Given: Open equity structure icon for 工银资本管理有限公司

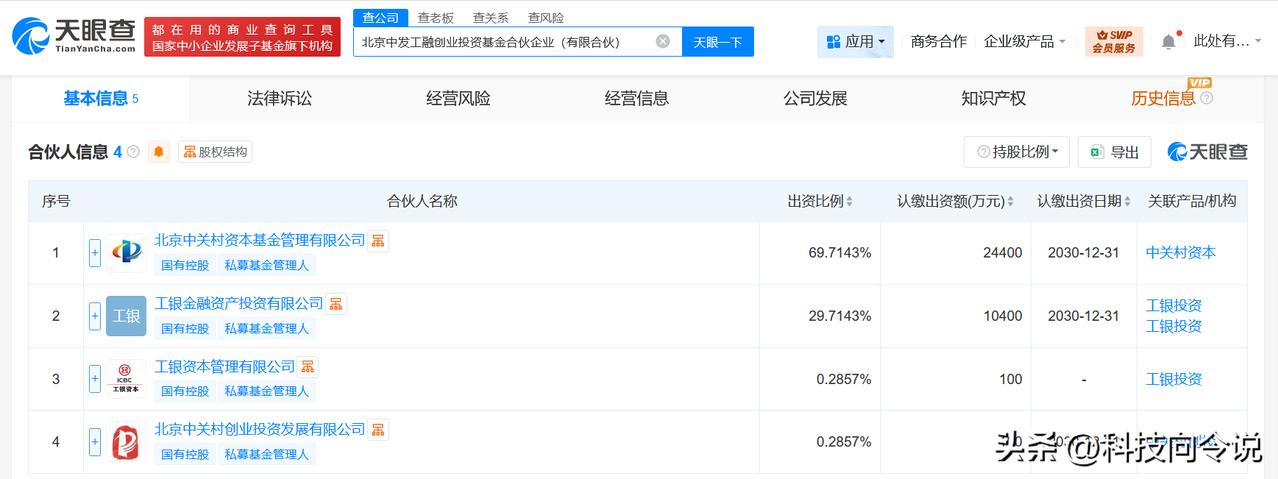Looking at the screenshot, I should tap(308, 367).
